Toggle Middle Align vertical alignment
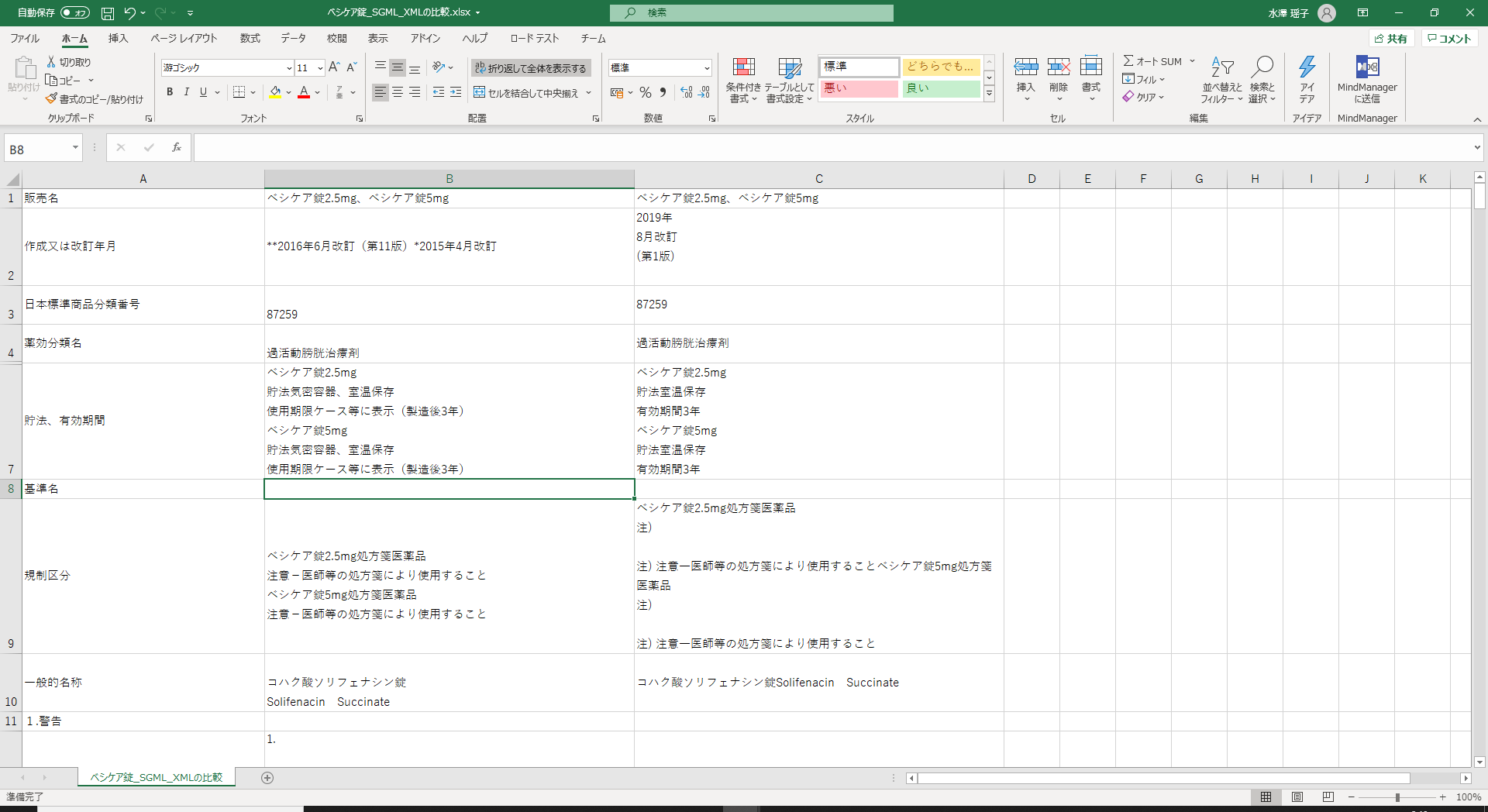This screenshot has height=812, width=1488. [x=397, y=67]
